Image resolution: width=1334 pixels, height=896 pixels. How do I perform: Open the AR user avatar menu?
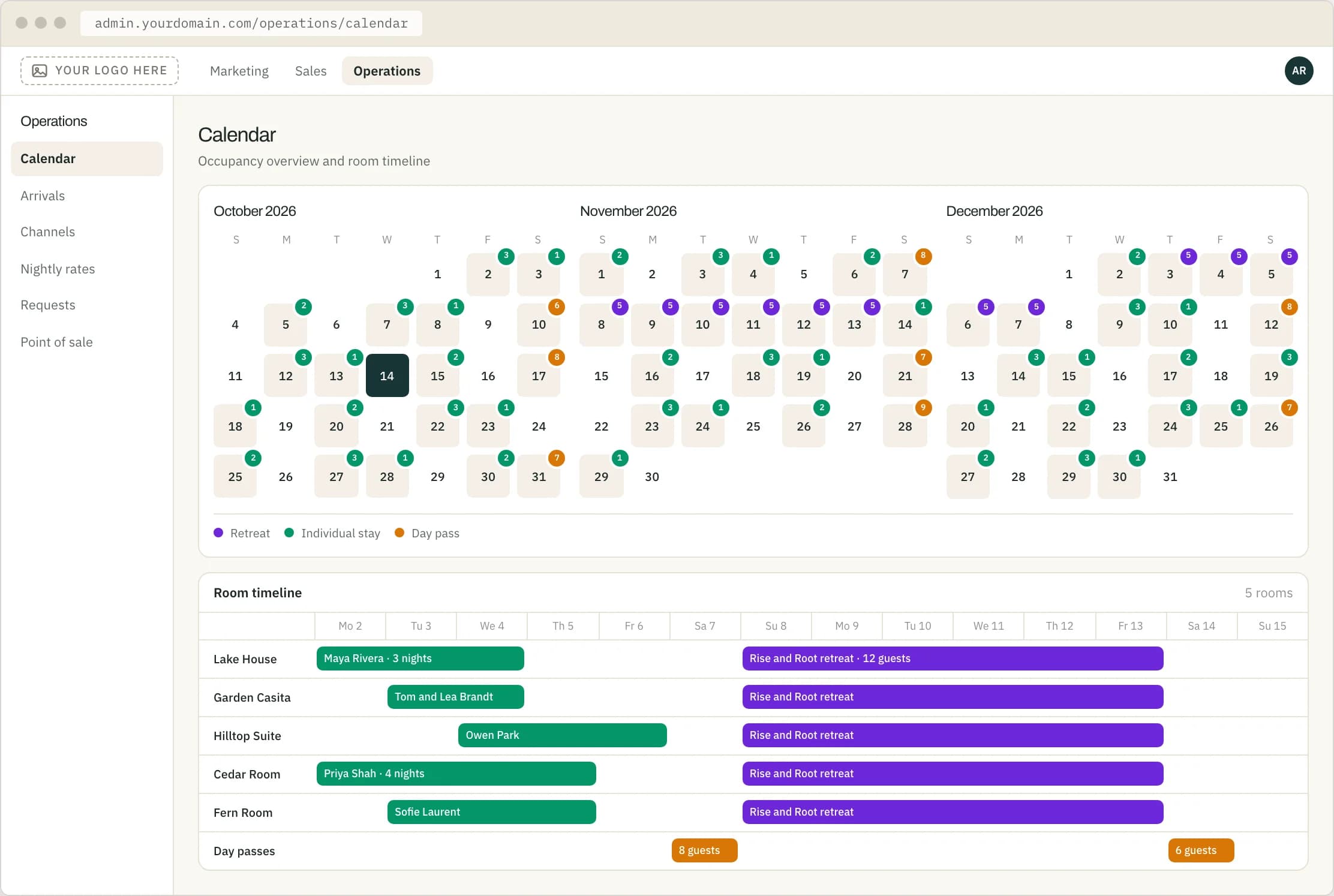point(1299,71)
